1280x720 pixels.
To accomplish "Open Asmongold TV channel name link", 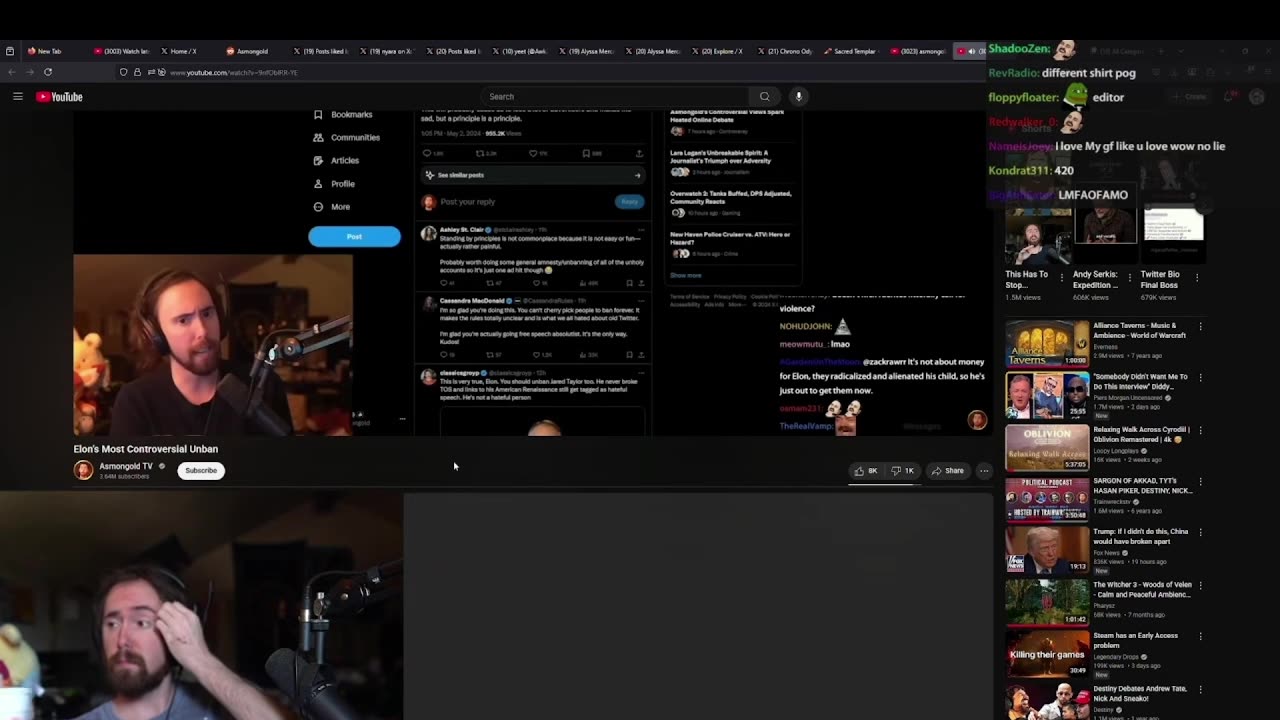I will [126, 466].
